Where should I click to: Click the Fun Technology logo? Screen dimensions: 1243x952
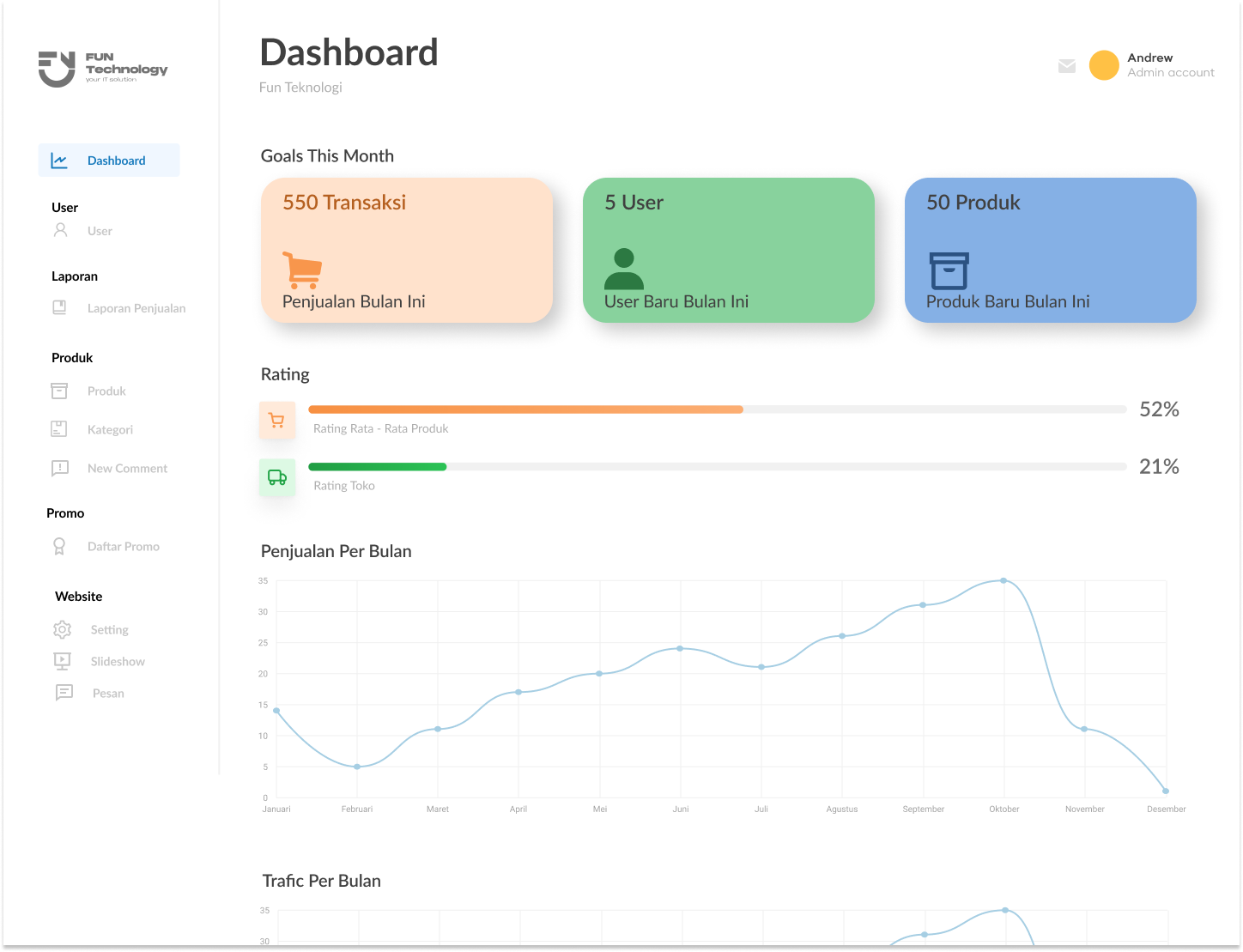[103, 69]
